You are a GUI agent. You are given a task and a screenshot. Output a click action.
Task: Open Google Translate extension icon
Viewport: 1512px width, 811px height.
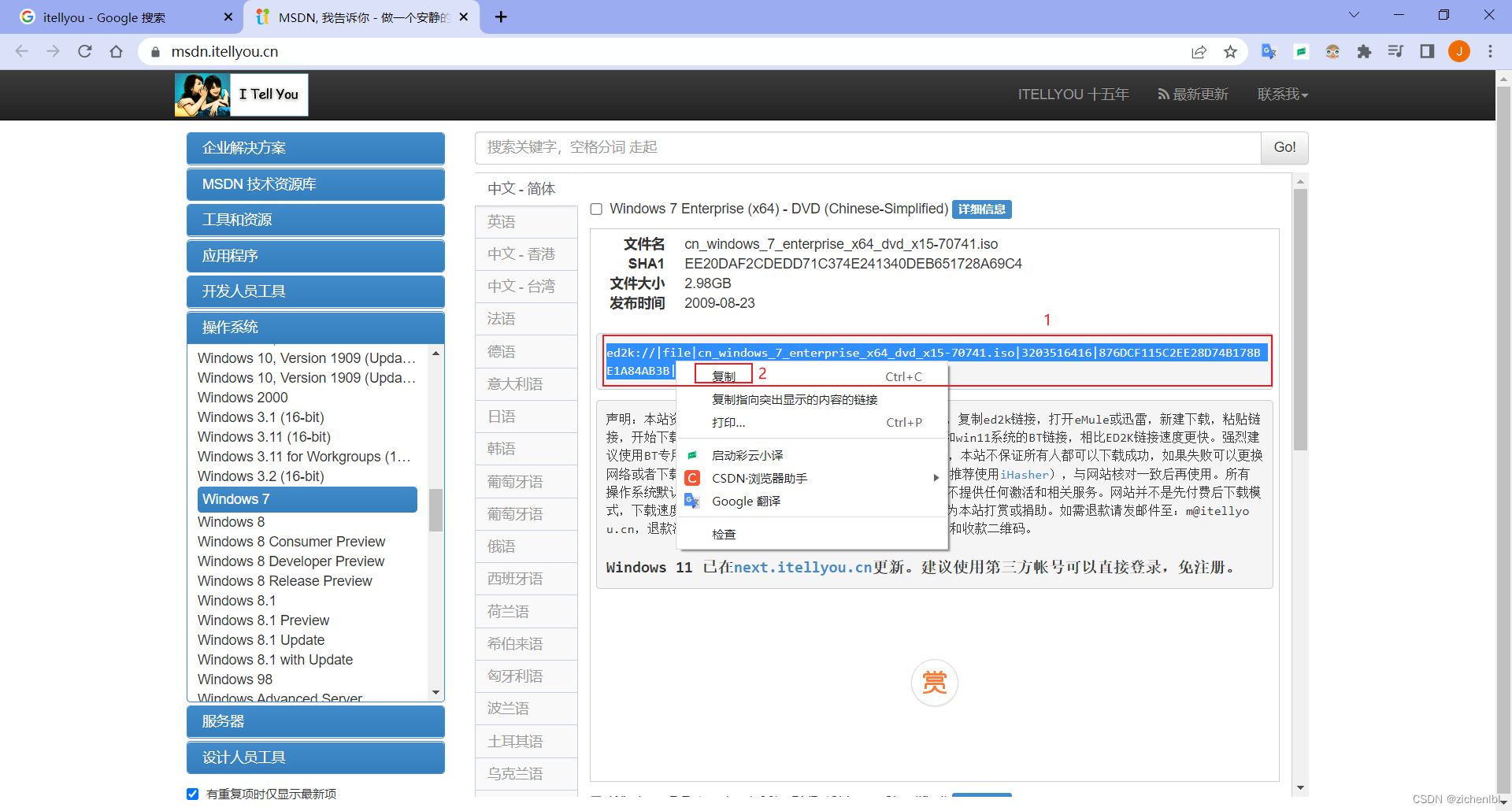tap(1269, 51)
